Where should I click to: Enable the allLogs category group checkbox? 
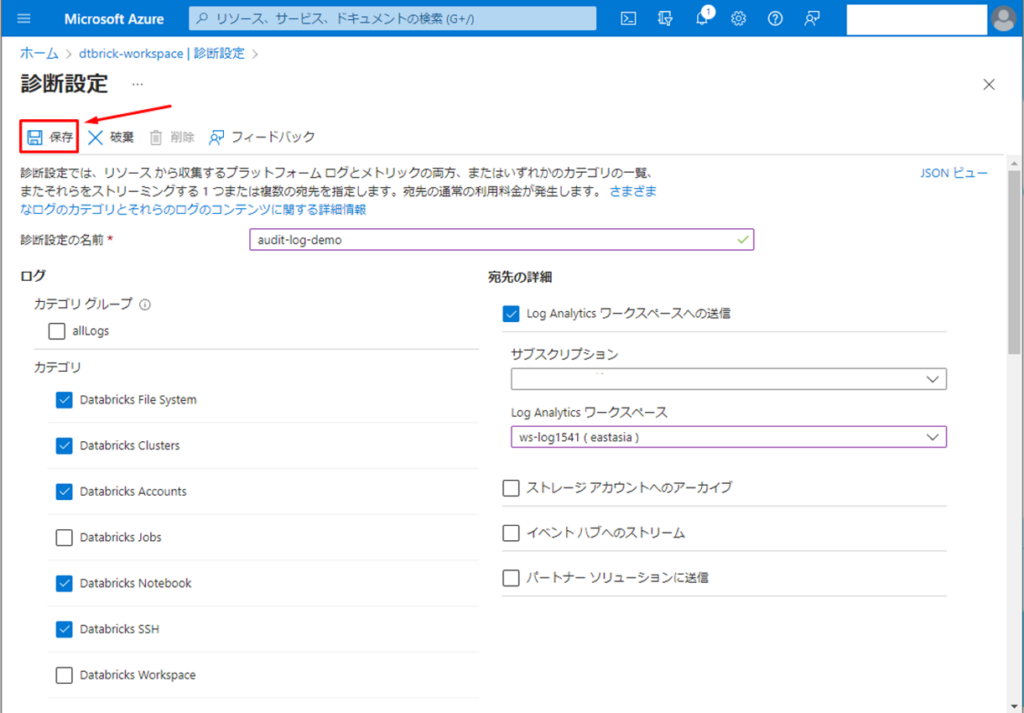57,331
